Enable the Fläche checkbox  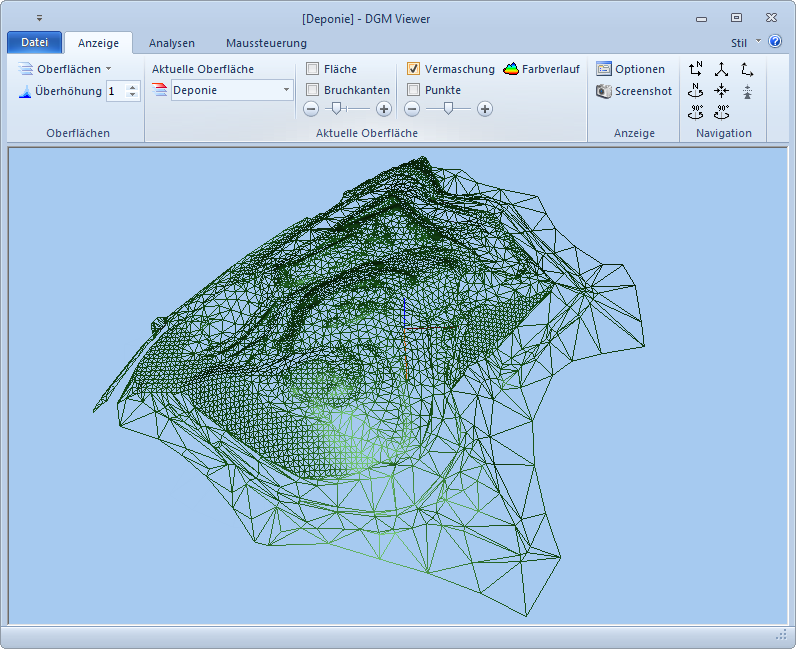pos(313,69)
